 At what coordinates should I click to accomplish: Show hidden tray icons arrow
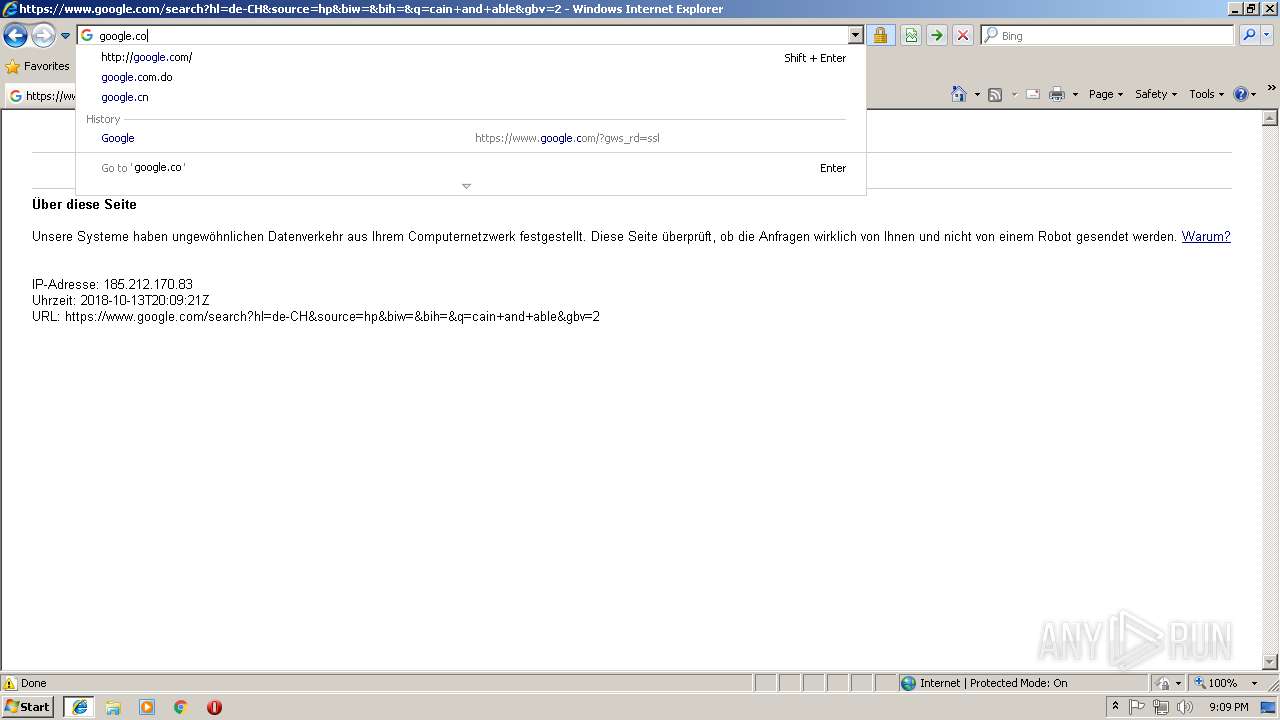[x=1115, y=707]
